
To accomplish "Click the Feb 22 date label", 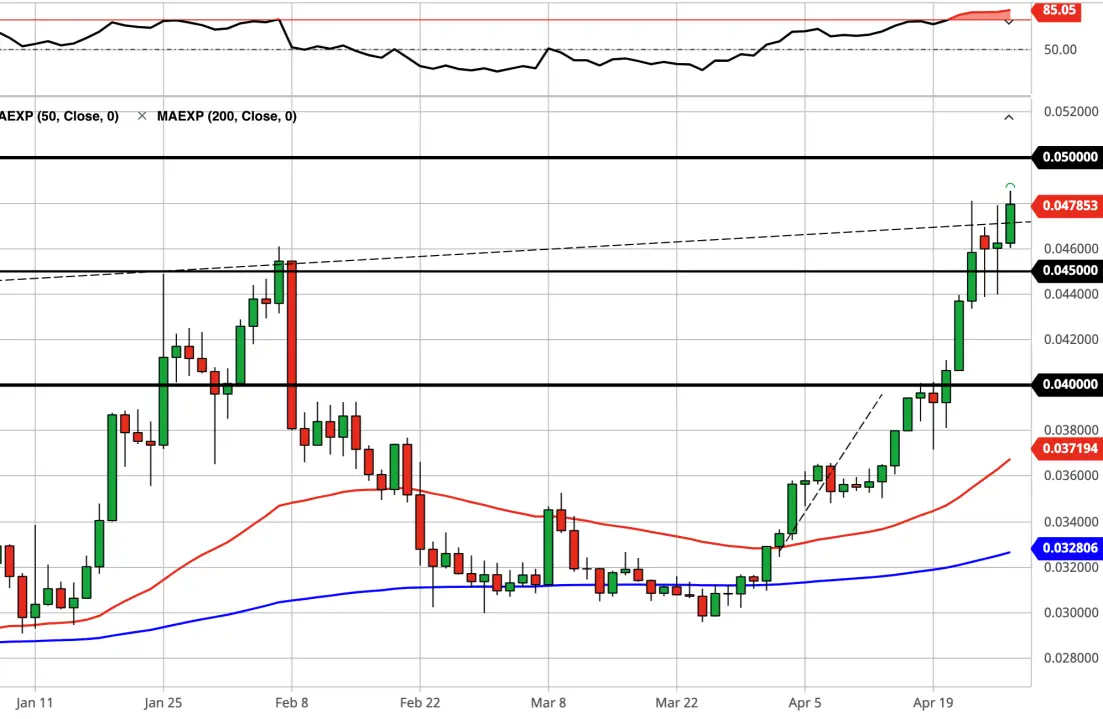I will (420, 703).
